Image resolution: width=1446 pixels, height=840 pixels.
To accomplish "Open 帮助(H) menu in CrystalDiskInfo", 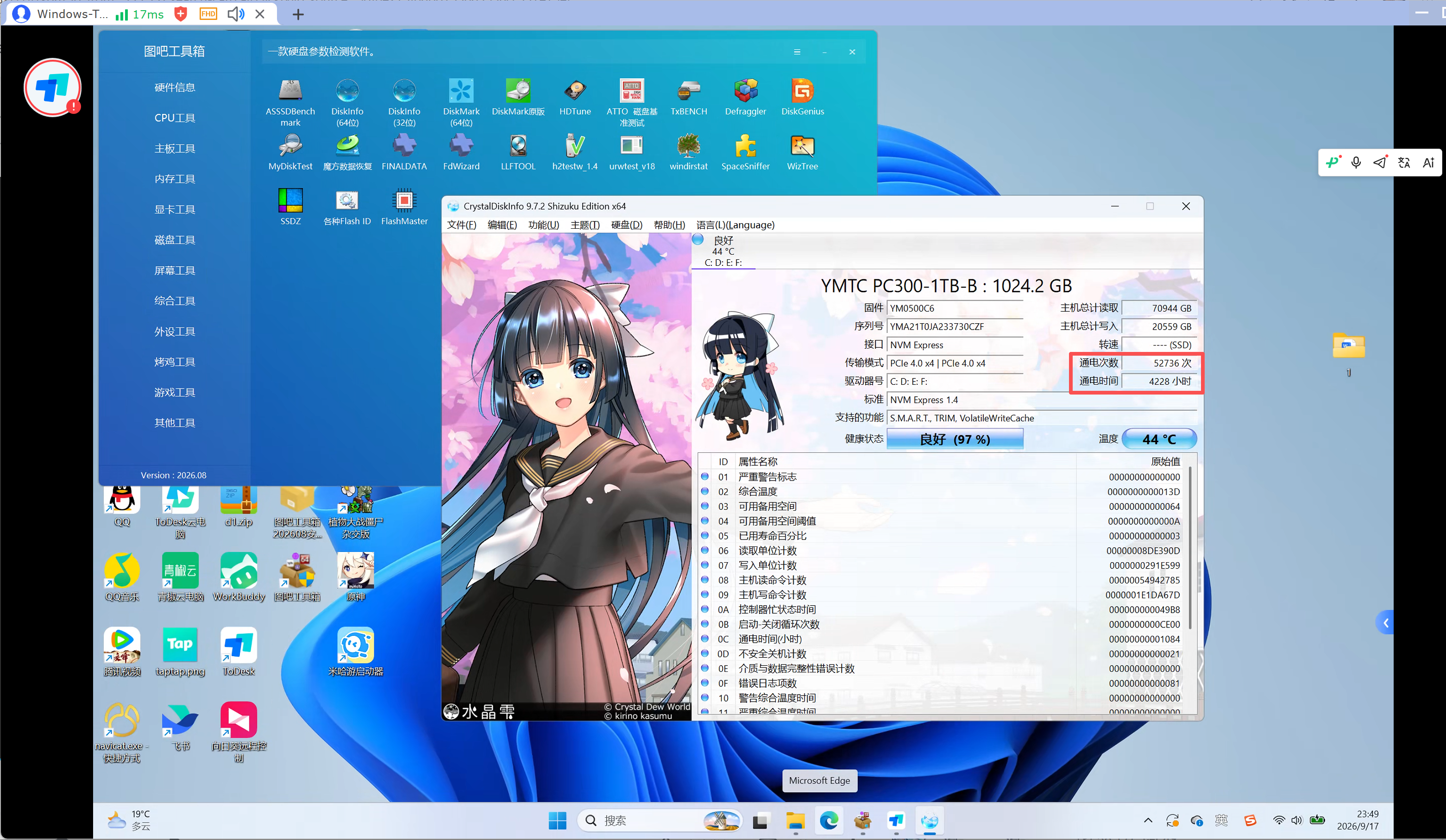I will 669,225.
